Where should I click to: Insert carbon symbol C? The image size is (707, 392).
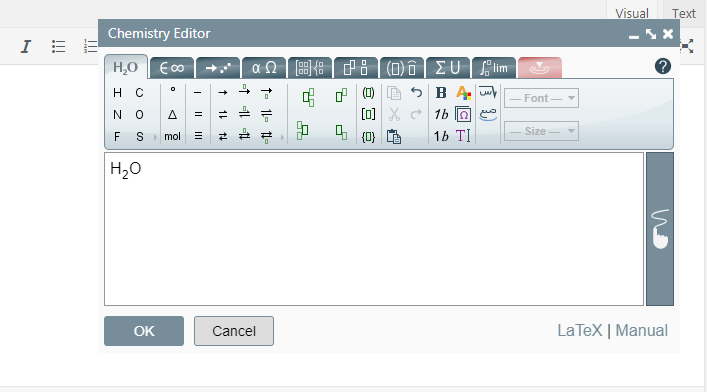tap(139, 92)
